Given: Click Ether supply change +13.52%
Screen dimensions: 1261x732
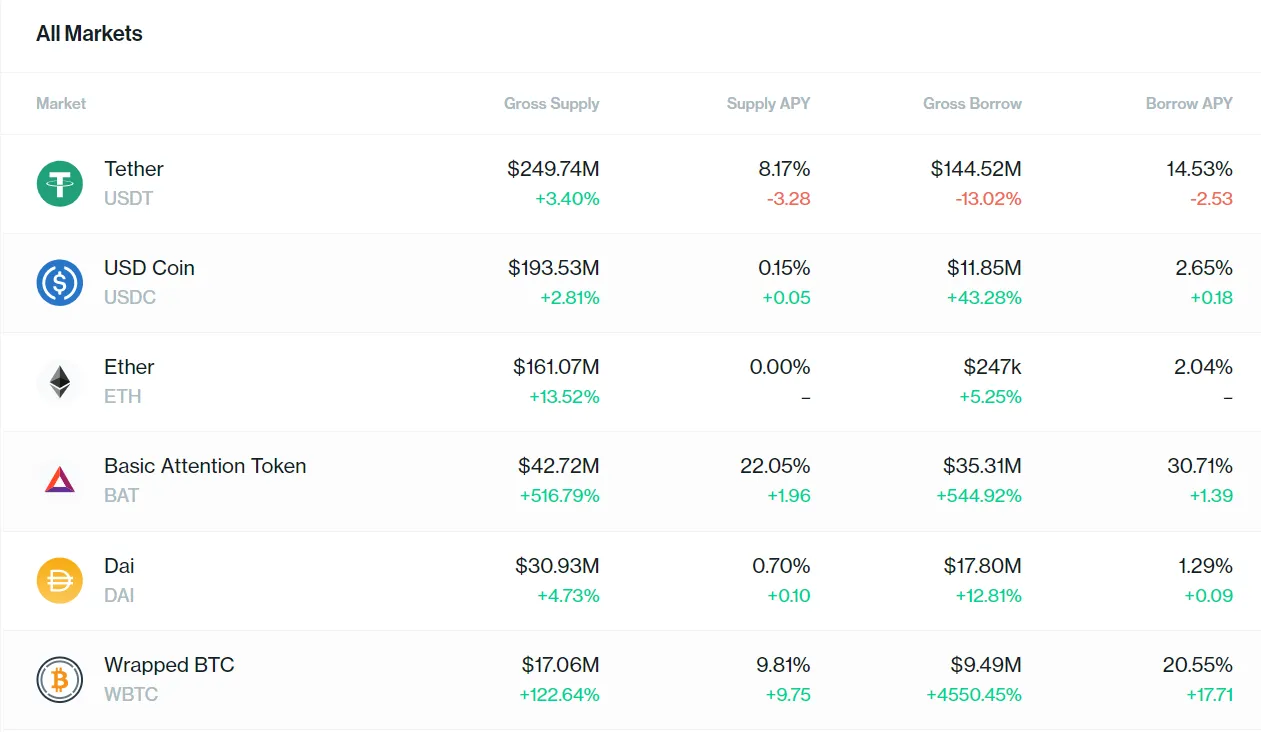Looking at the screenshot, I should [x=564, y=396].
